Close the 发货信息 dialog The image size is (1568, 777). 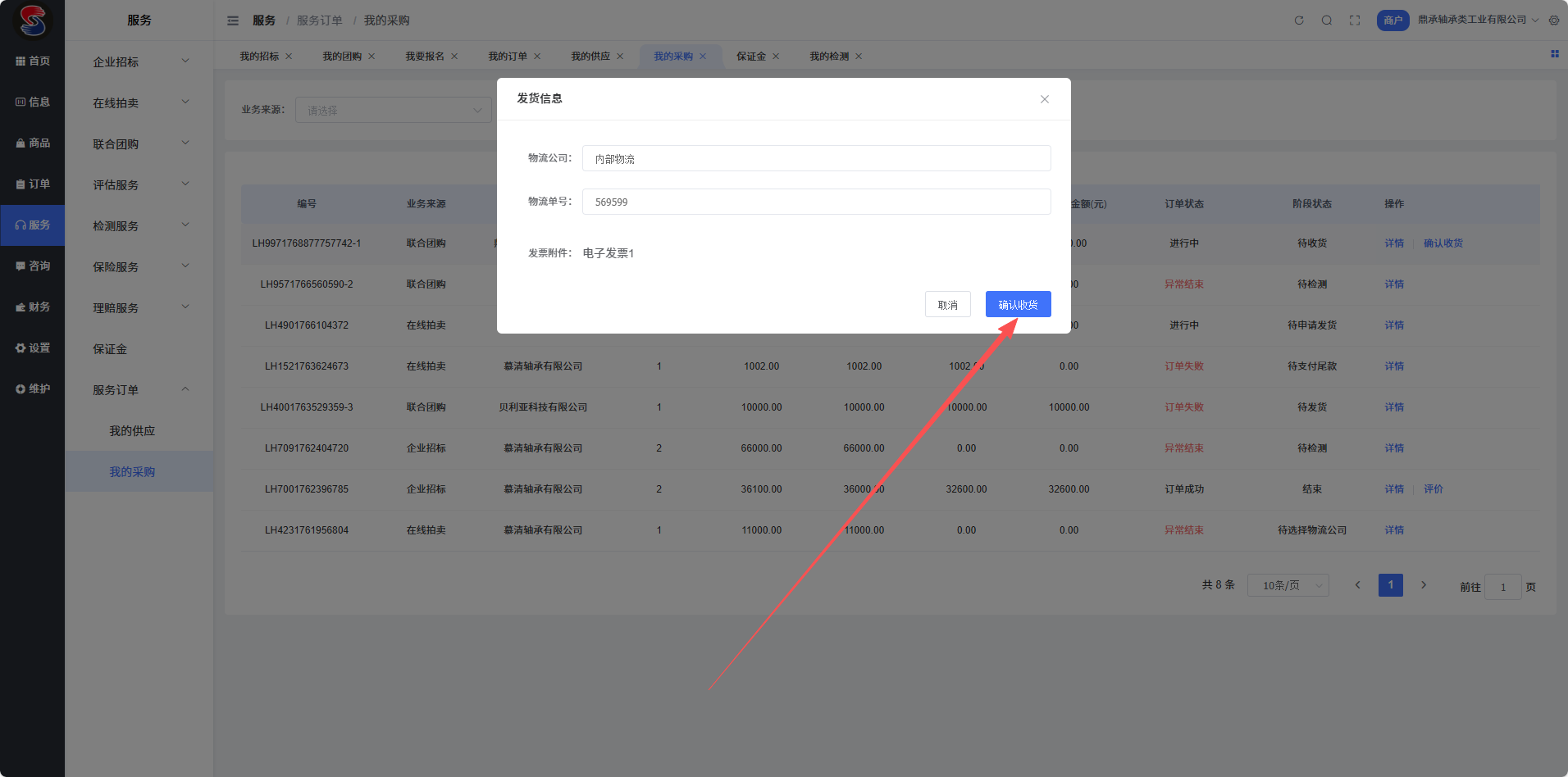click(1045, 99)
